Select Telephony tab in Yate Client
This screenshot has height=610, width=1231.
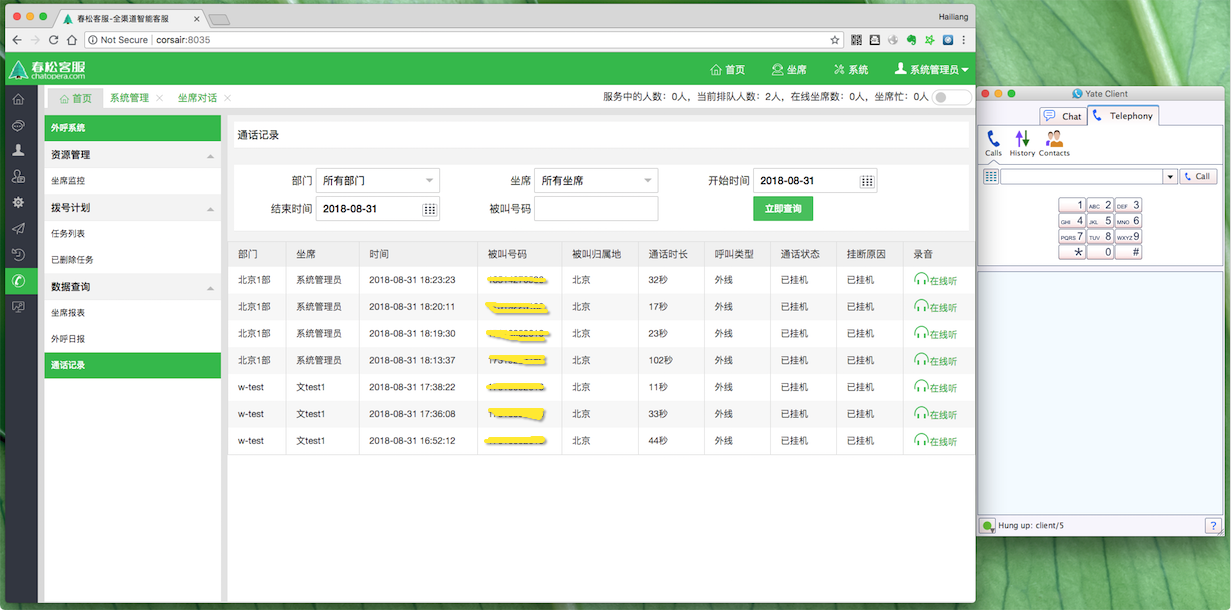1123,116
